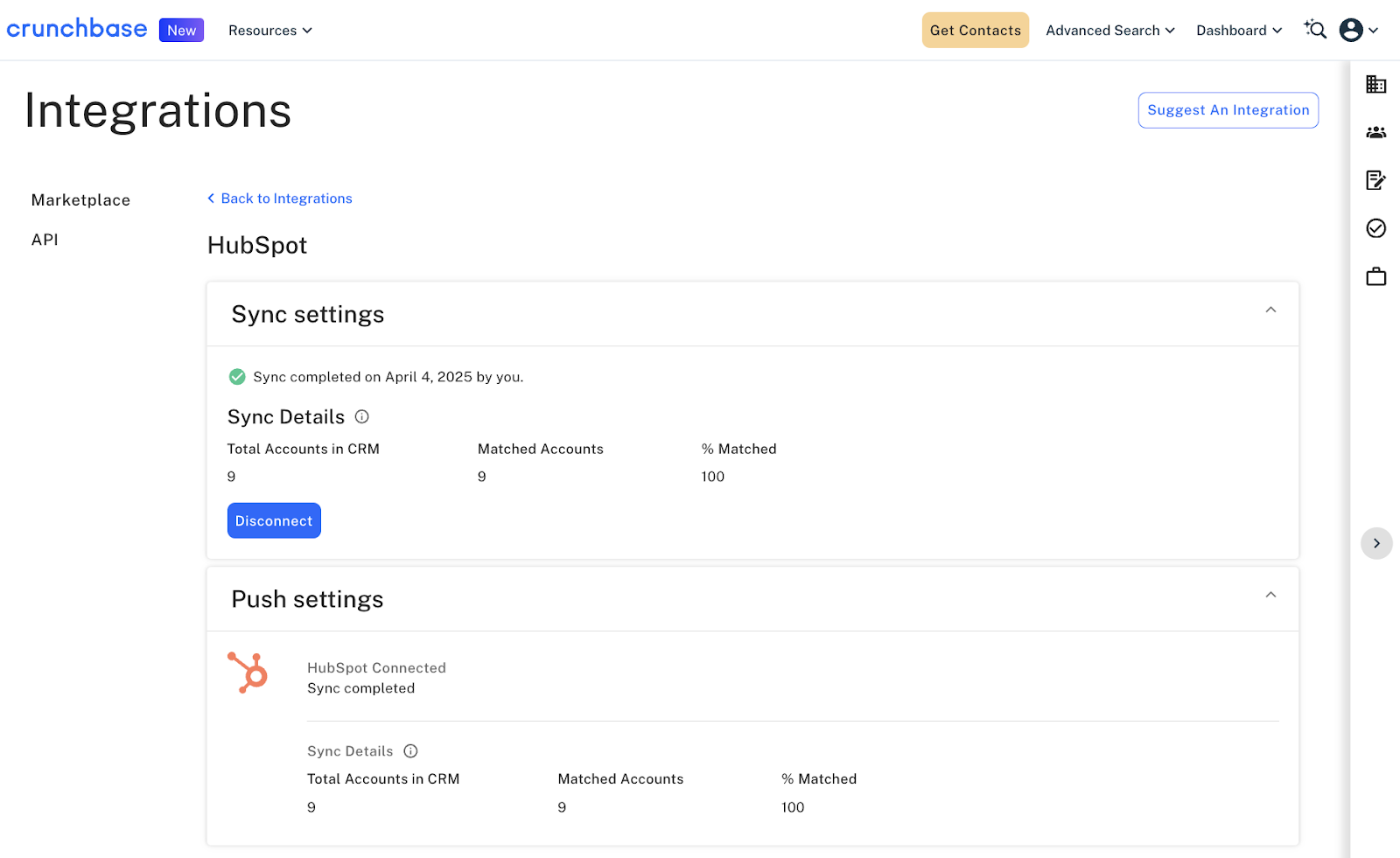The width and height of the screenshot is (1400, 858).
Task: Click the info icon beside Sync Details heading
Action: coord(361,417)
